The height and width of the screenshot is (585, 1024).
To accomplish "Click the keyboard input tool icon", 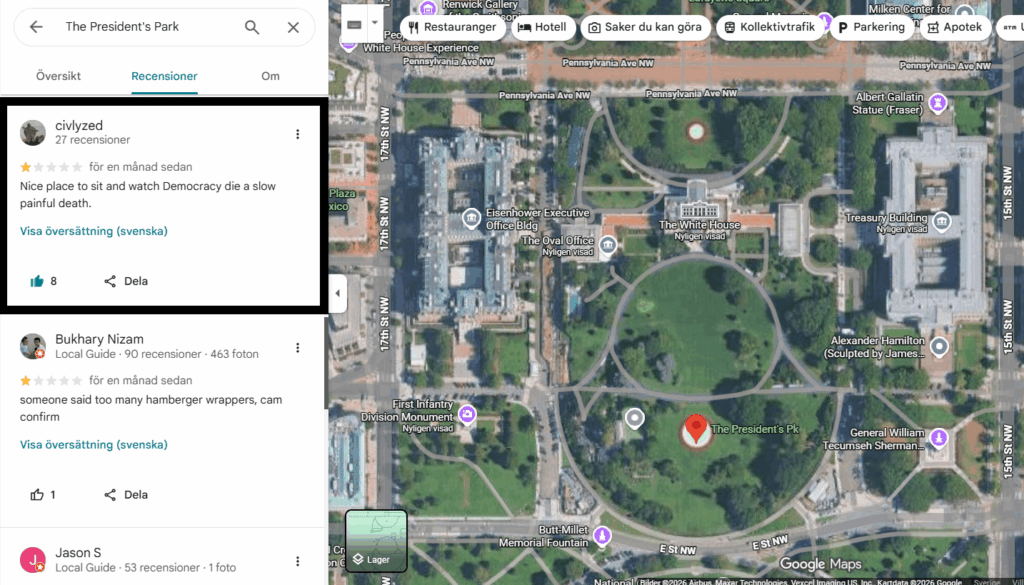I will pyautogui.click(x=355, y=25).
